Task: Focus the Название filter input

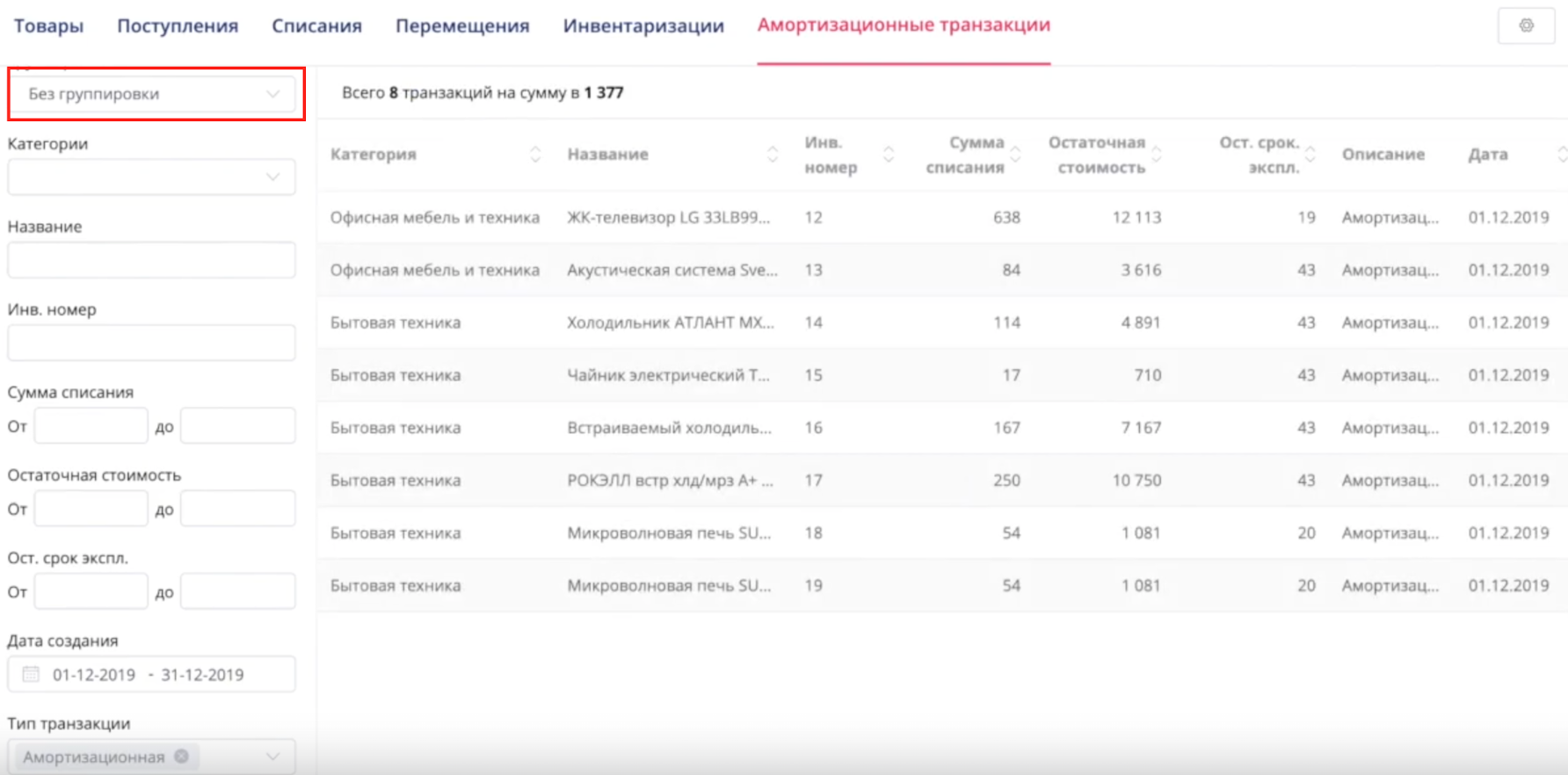Action: coord(151,260)
